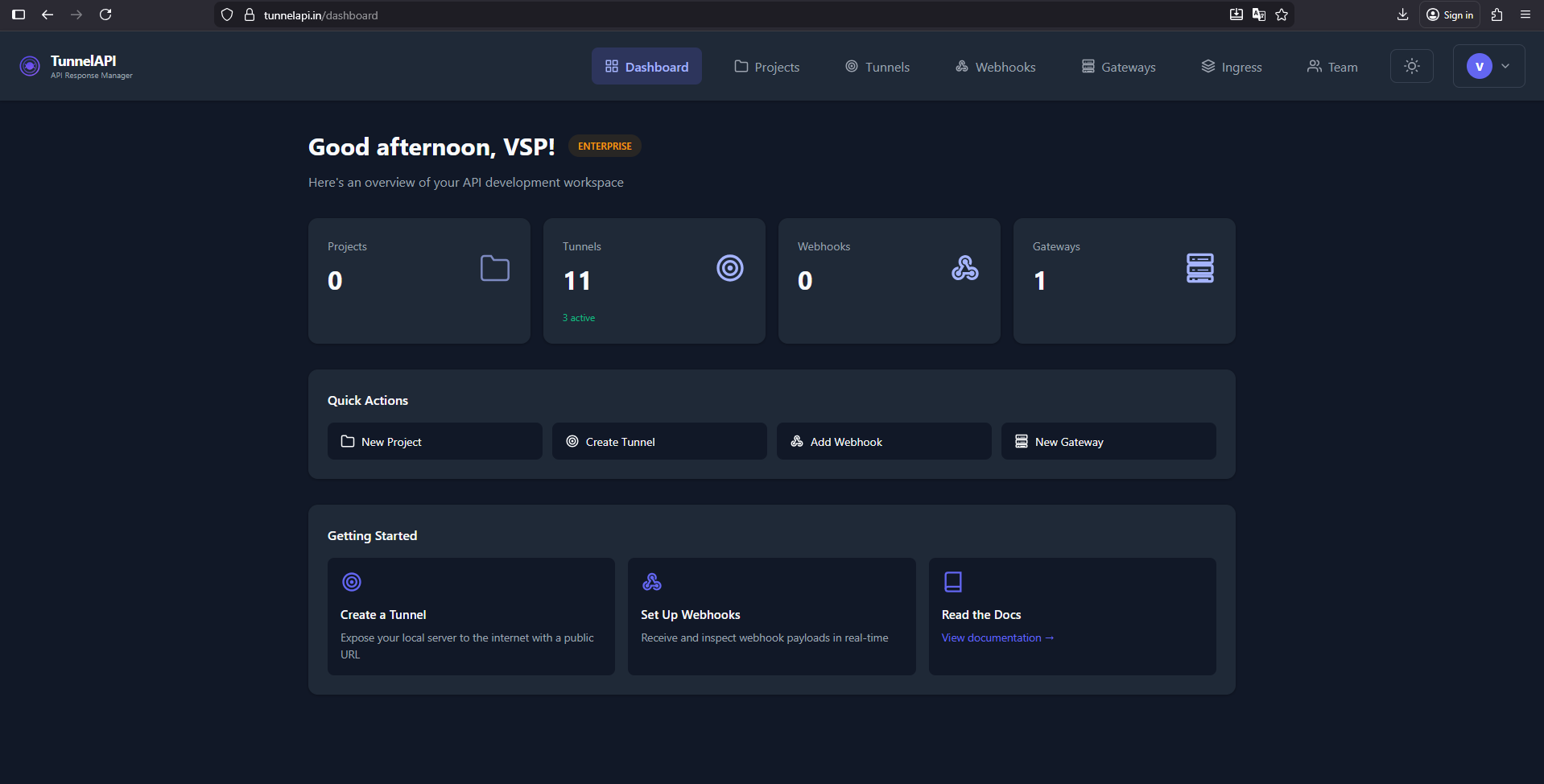Image resolution: width=1544 pixels, height=784 pixels.
Task: Toggle the light/dark theme sun switch
Action: click(x=1411, y=66)
